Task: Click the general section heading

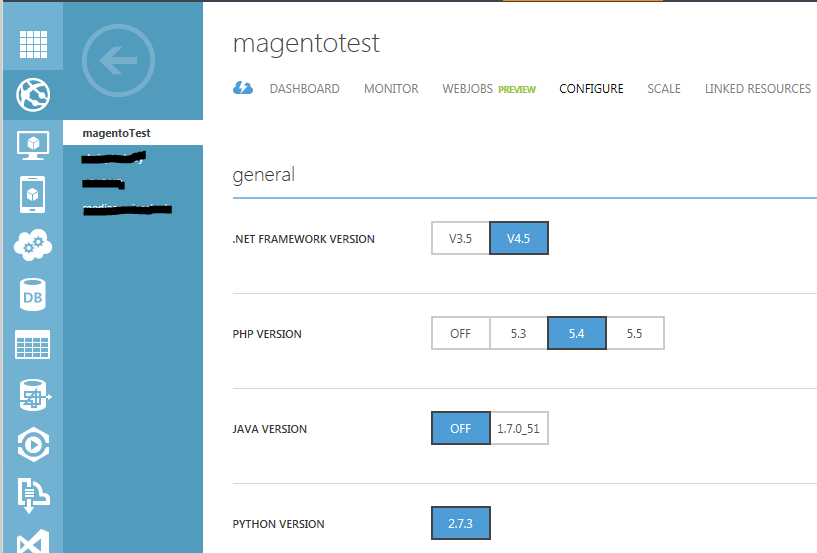Action: coord(264,175)
